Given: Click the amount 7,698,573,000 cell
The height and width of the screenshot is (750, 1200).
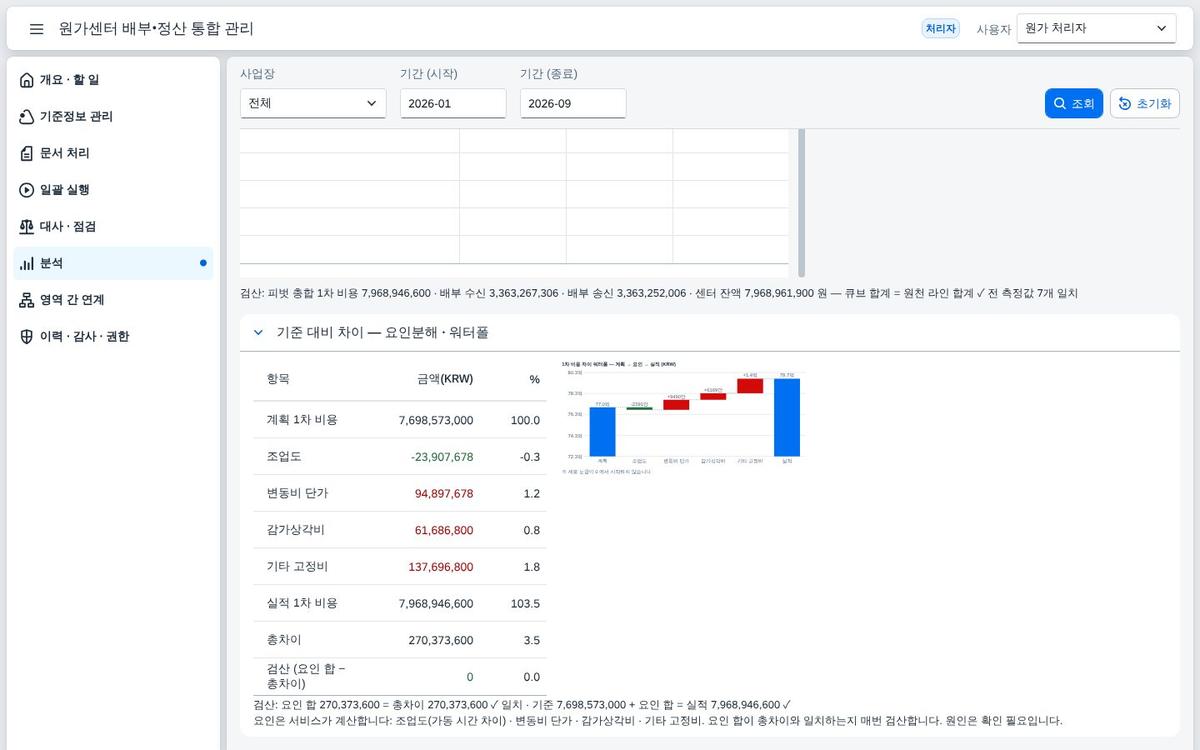Looking at the screenshot, I should pos(436,420).
